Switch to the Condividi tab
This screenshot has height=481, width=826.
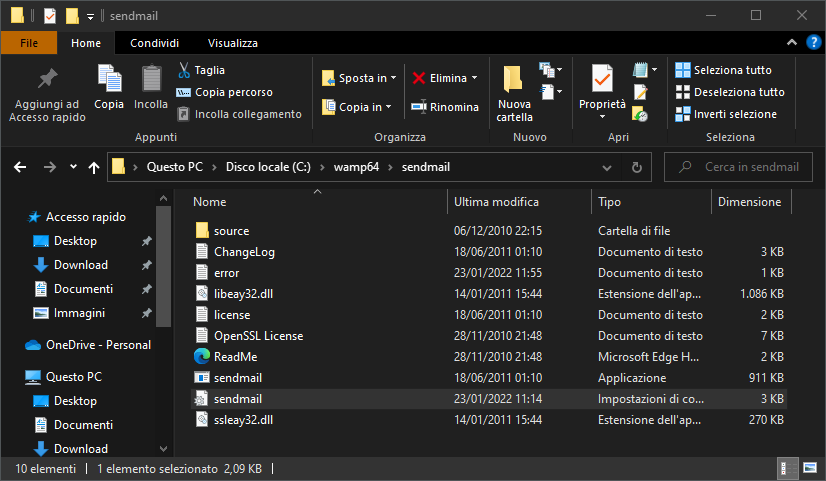coord(154,43)
